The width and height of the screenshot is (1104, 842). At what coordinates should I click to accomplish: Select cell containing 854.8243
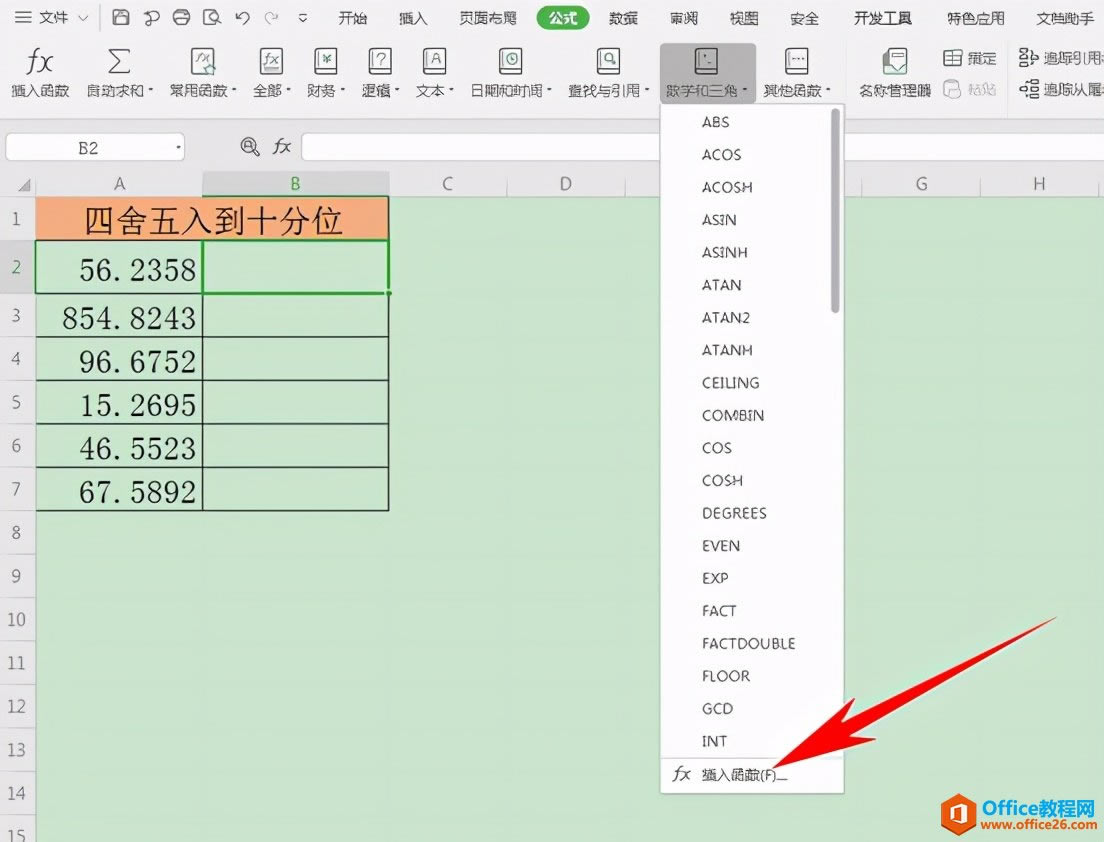119,315
